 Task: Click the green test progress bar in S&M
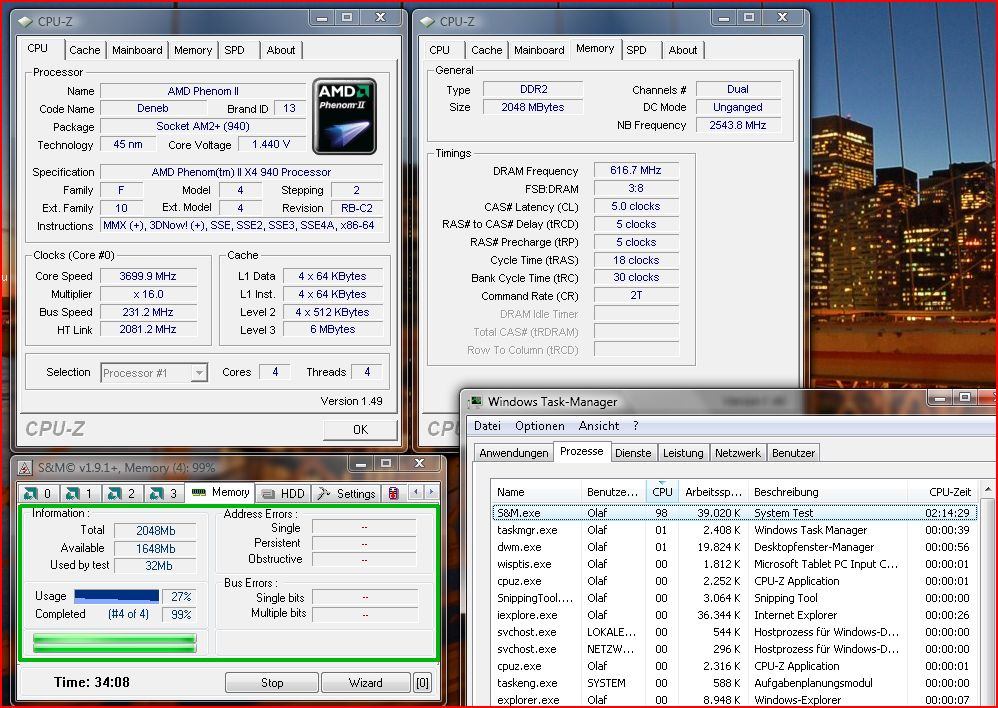click(115, 642)
